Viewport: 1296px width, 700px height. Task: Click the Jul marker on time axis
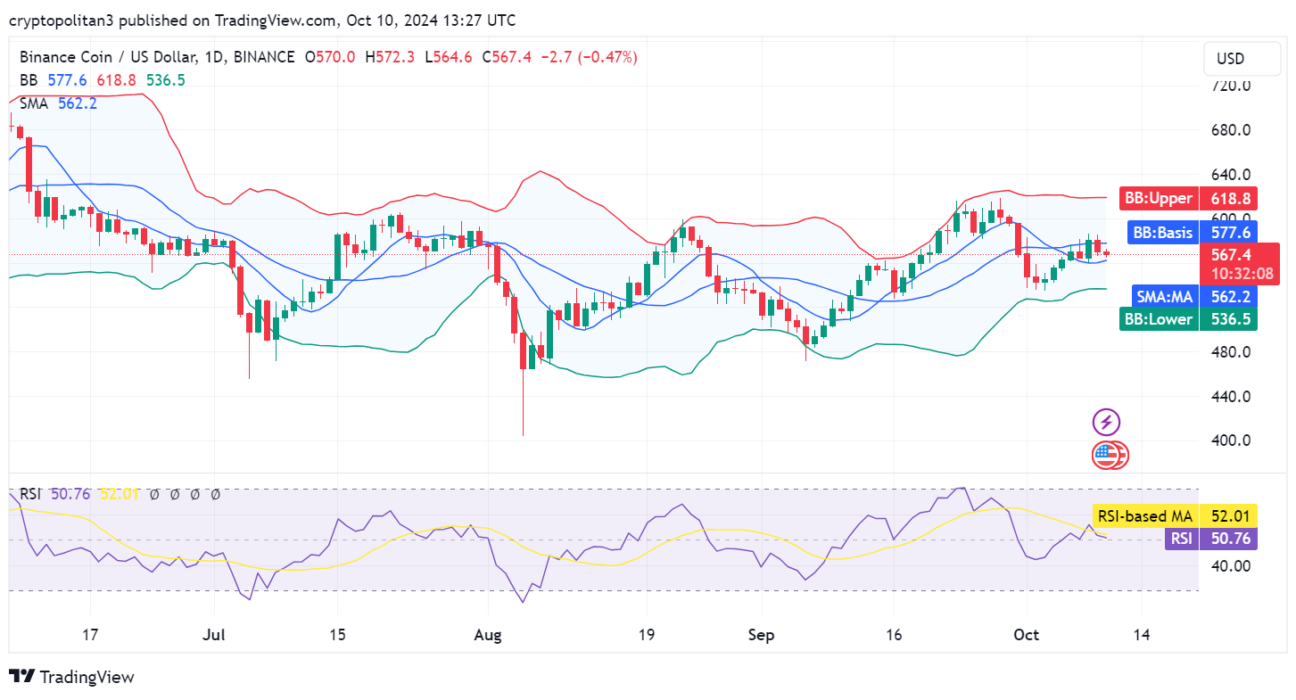[213, 635]
